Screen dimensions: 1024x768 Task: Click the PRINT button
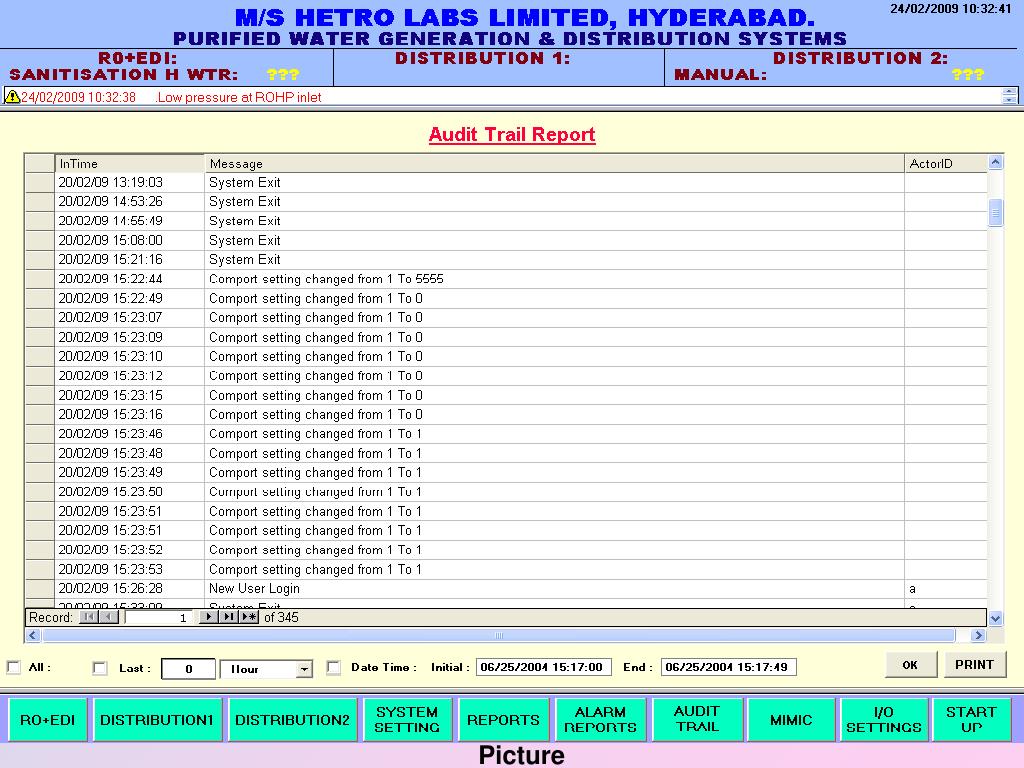pos(974,665)
